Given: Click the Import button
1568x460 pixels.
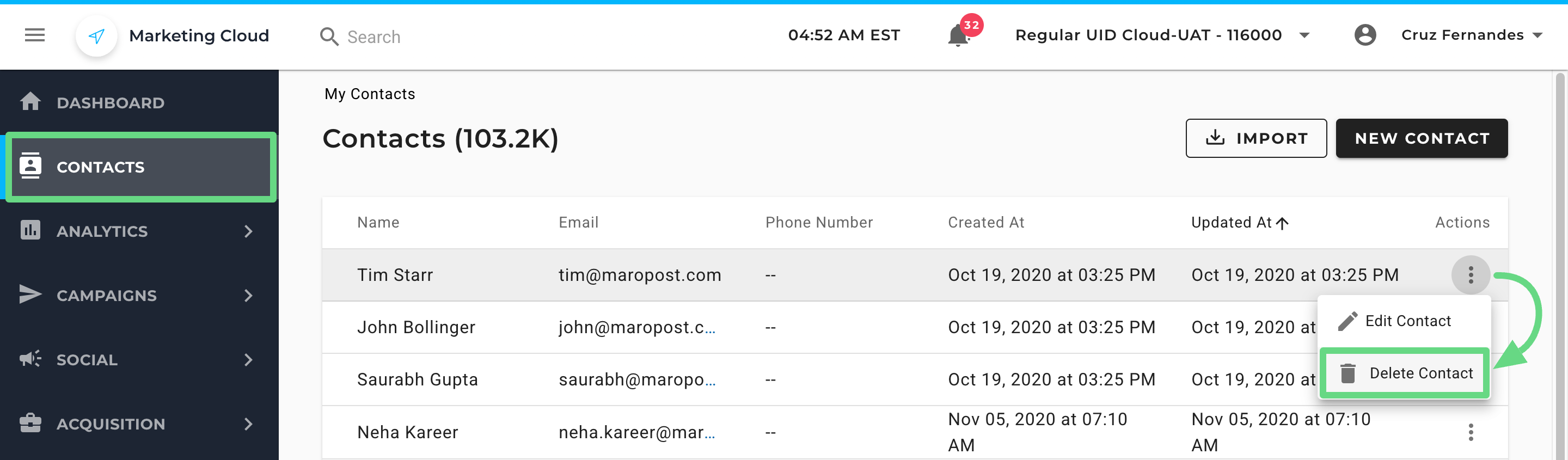Looking at the screenshot, I should pyautogui.click(x=1255, y=138).
